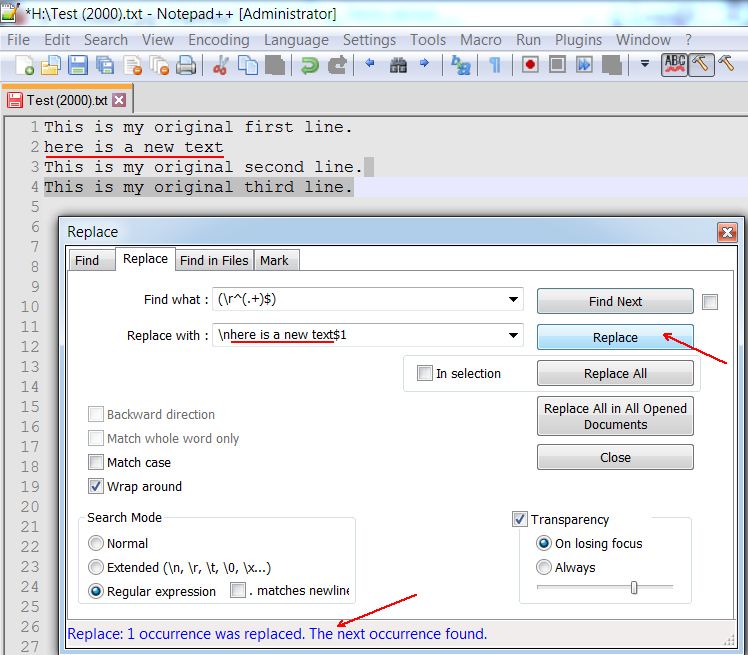
Task: Stop macro recording with the square icon
Action: (557, 64)
